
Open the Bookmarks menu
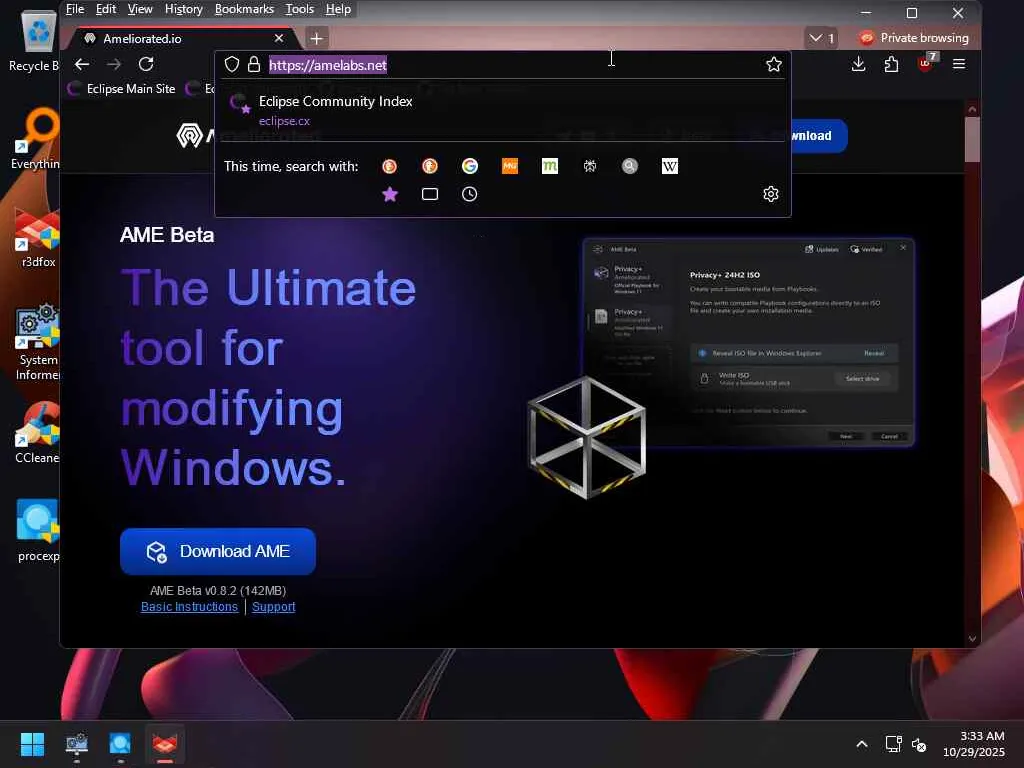[x=244, y=9]
